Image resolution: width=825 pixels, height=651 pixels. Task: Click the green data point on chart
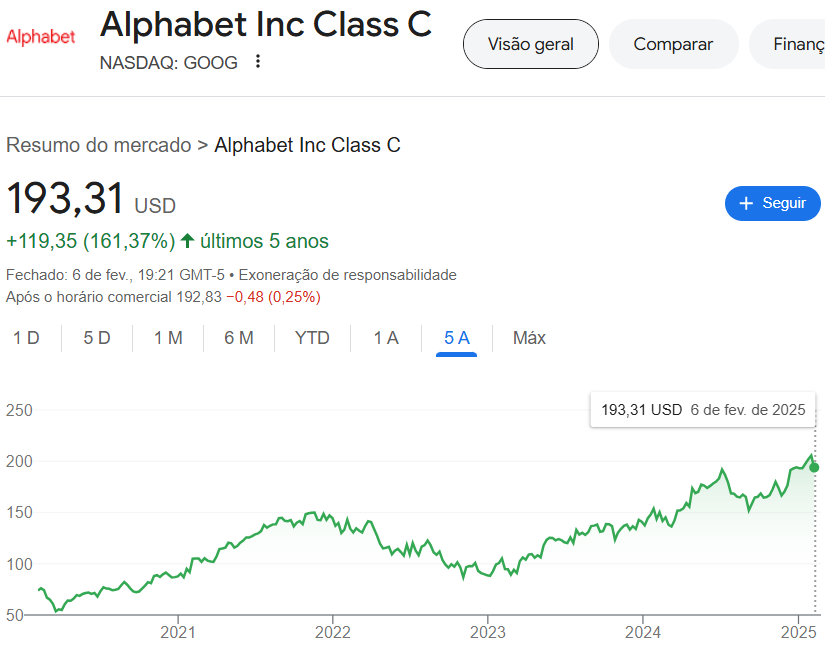814,467
